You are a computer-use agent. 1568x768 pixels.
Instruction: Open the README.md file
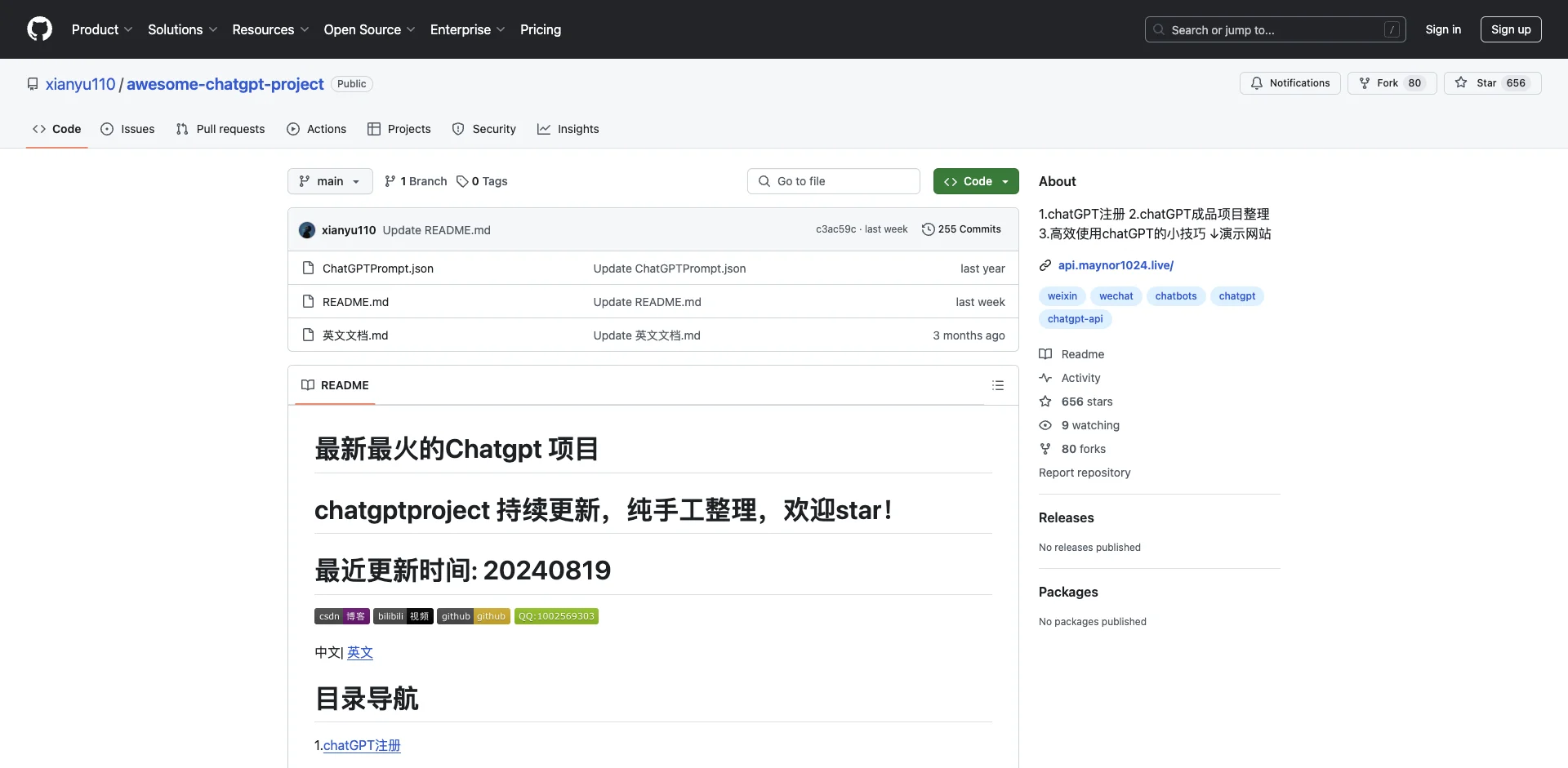tap(355, 302)
